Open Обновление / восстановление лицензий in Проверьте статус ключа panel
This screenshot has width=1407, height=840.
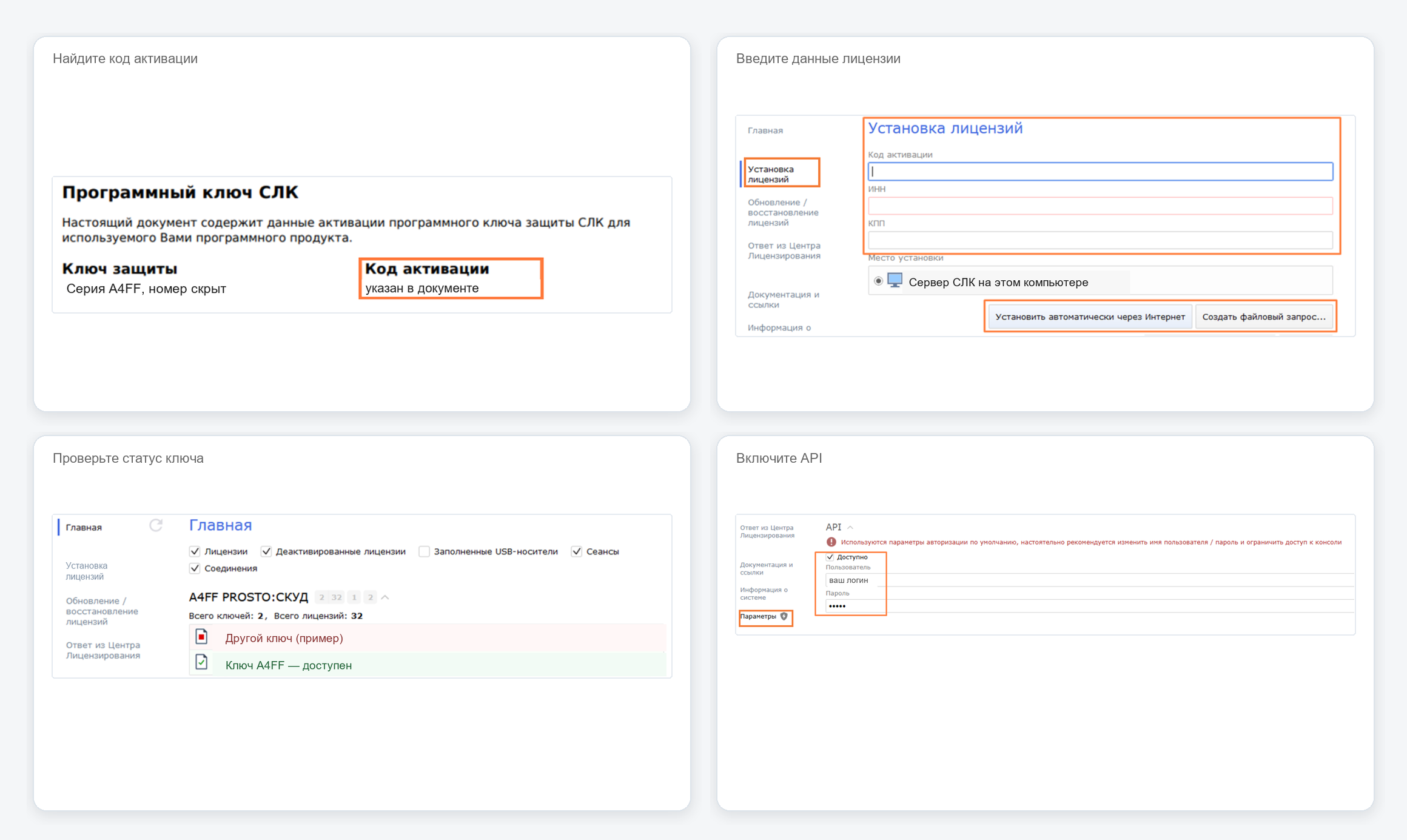[102, 611]
